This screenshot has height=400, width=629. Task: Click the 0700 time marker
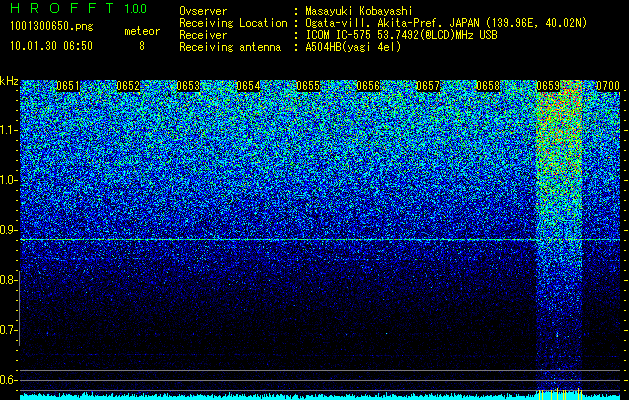(x=608, y=86)
